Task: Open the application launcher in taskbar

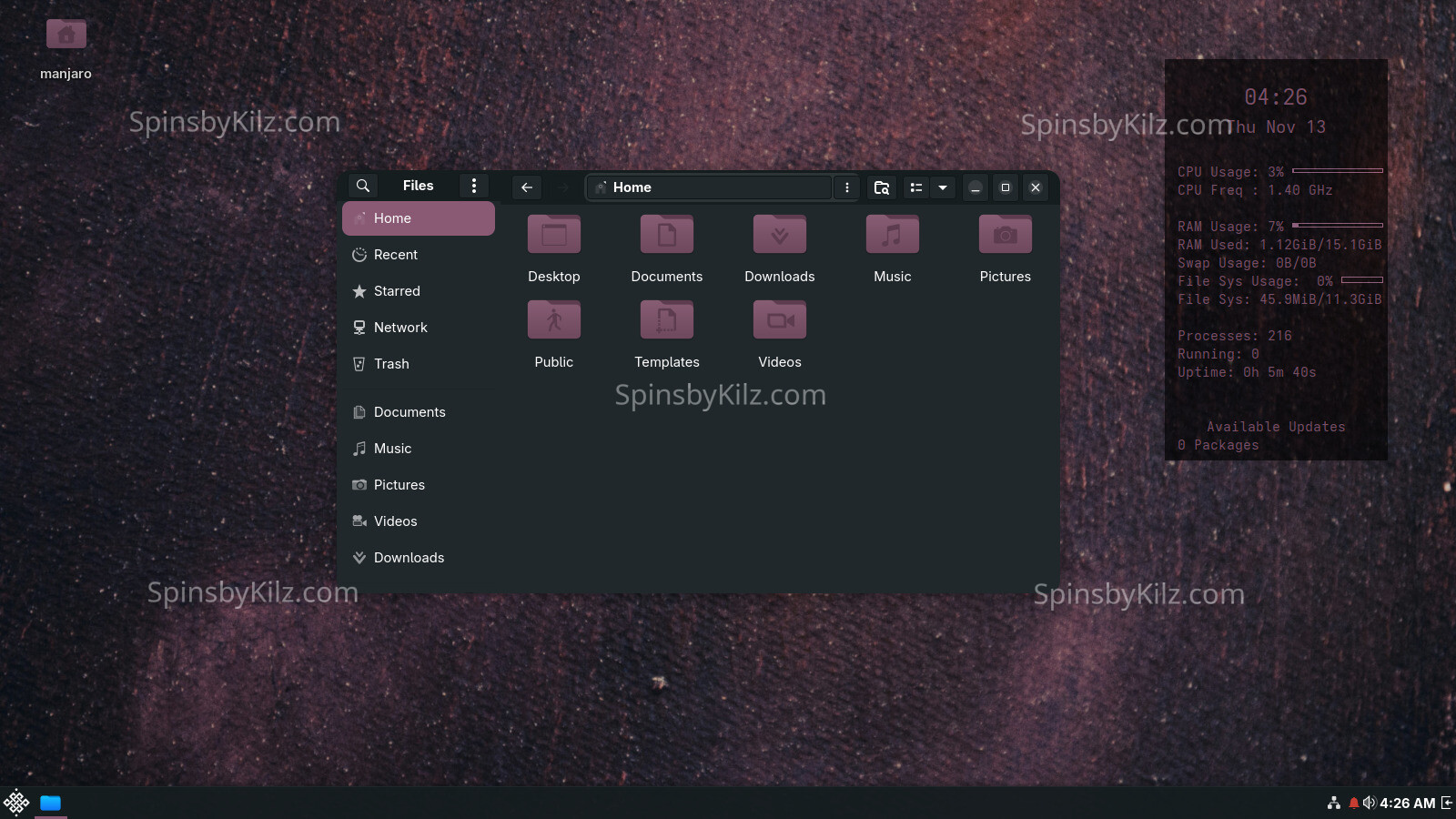Action: pyautogui.click(x=16, y=803)
